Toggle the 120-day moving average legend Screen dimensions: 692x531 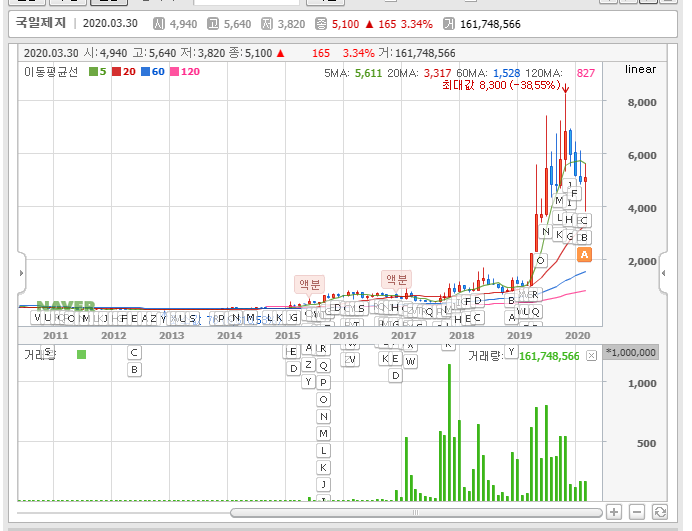(185, 72)
